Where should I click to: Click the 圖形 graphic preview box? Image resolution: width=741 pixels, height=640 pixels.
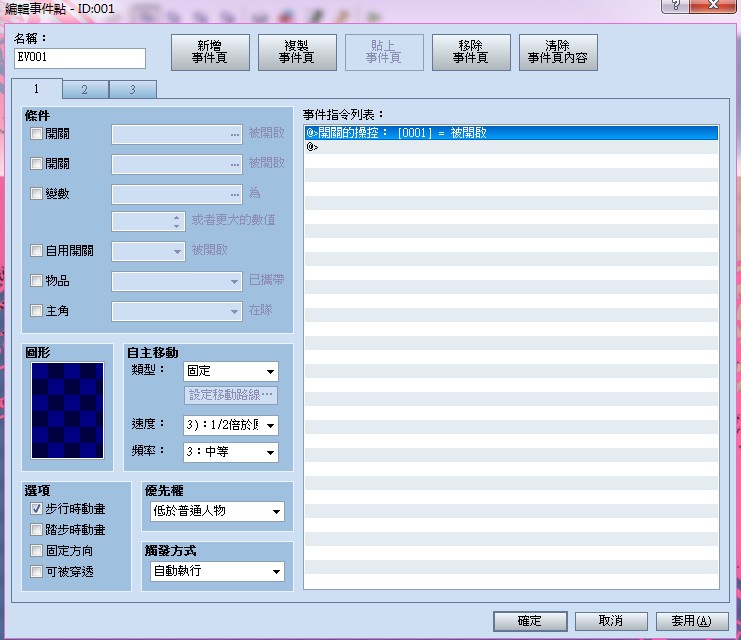[x=68, y=410]
